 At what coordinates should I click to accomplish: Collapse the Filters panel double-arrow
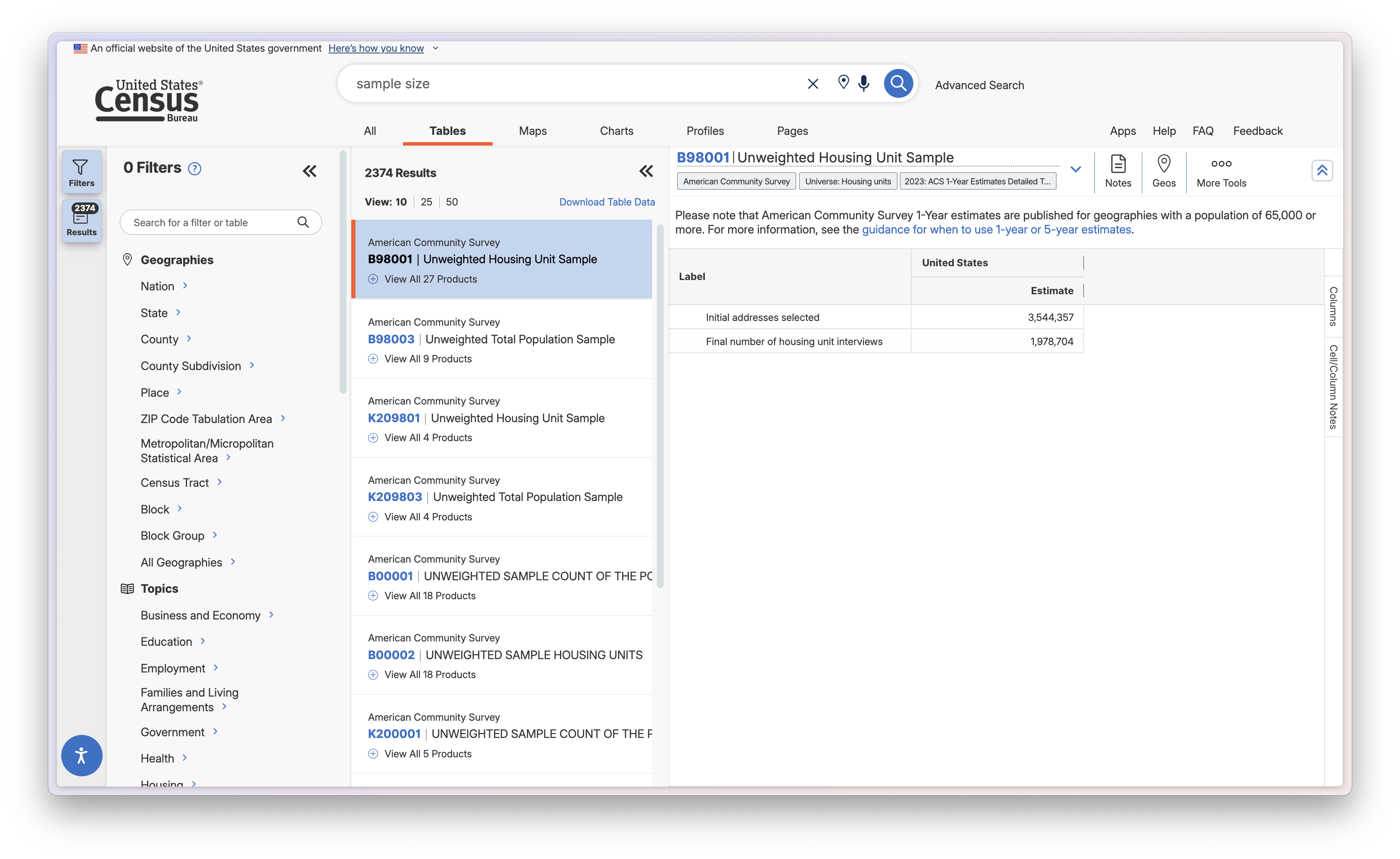[x=309, y=171]
